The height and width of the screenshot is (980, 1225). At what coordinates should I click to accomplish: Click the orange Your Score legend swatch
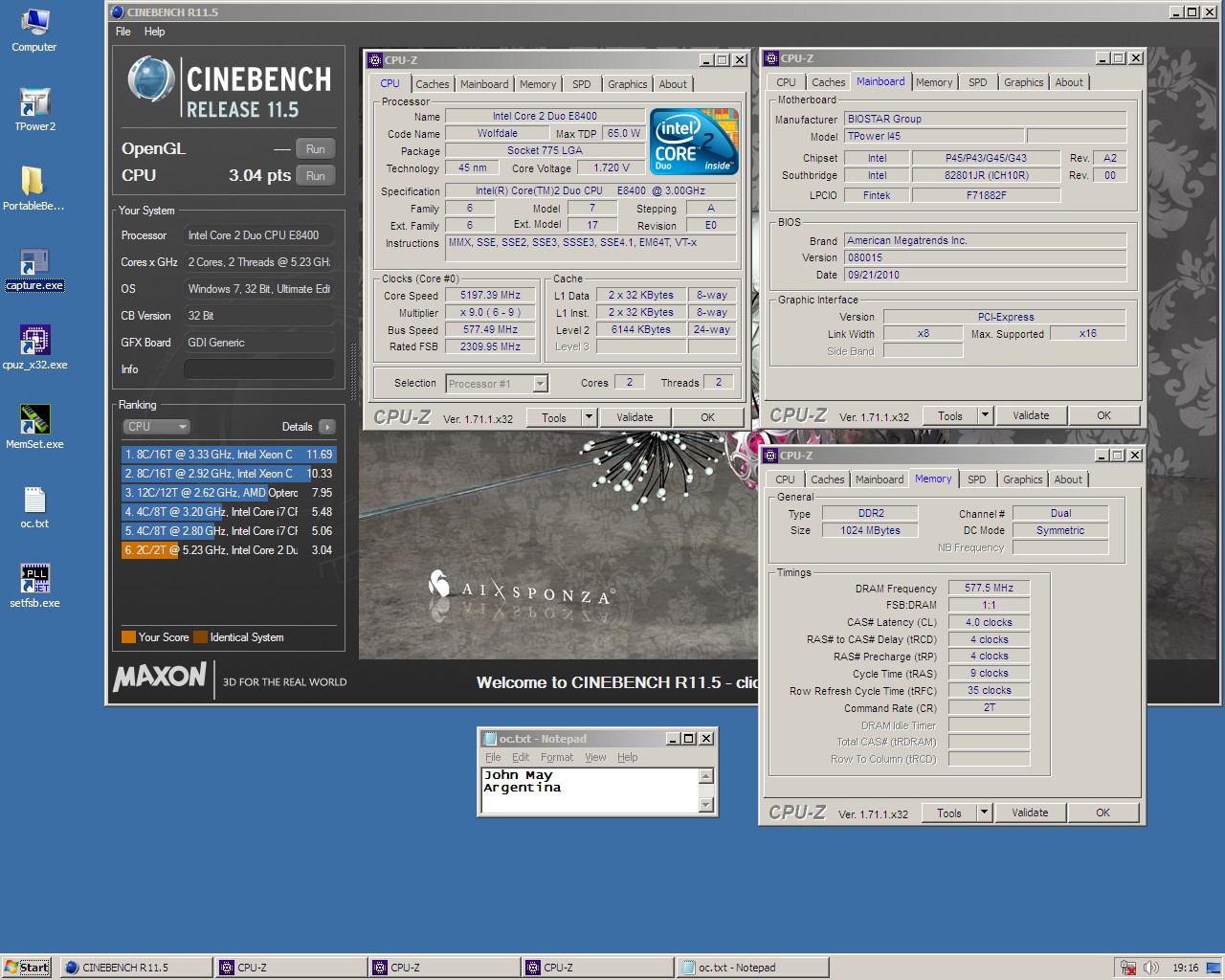tap(128, 637)
